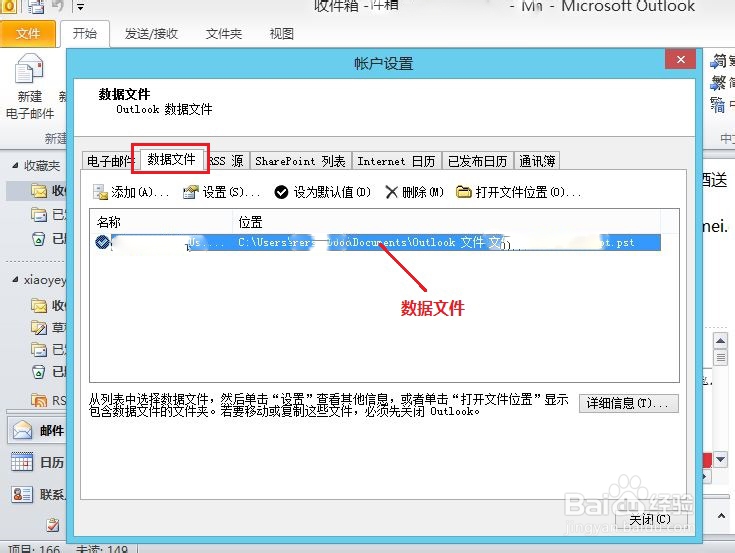Select drafts folder under xiaoyey account
The image size is (735, 553).
(x=47, y=327)
